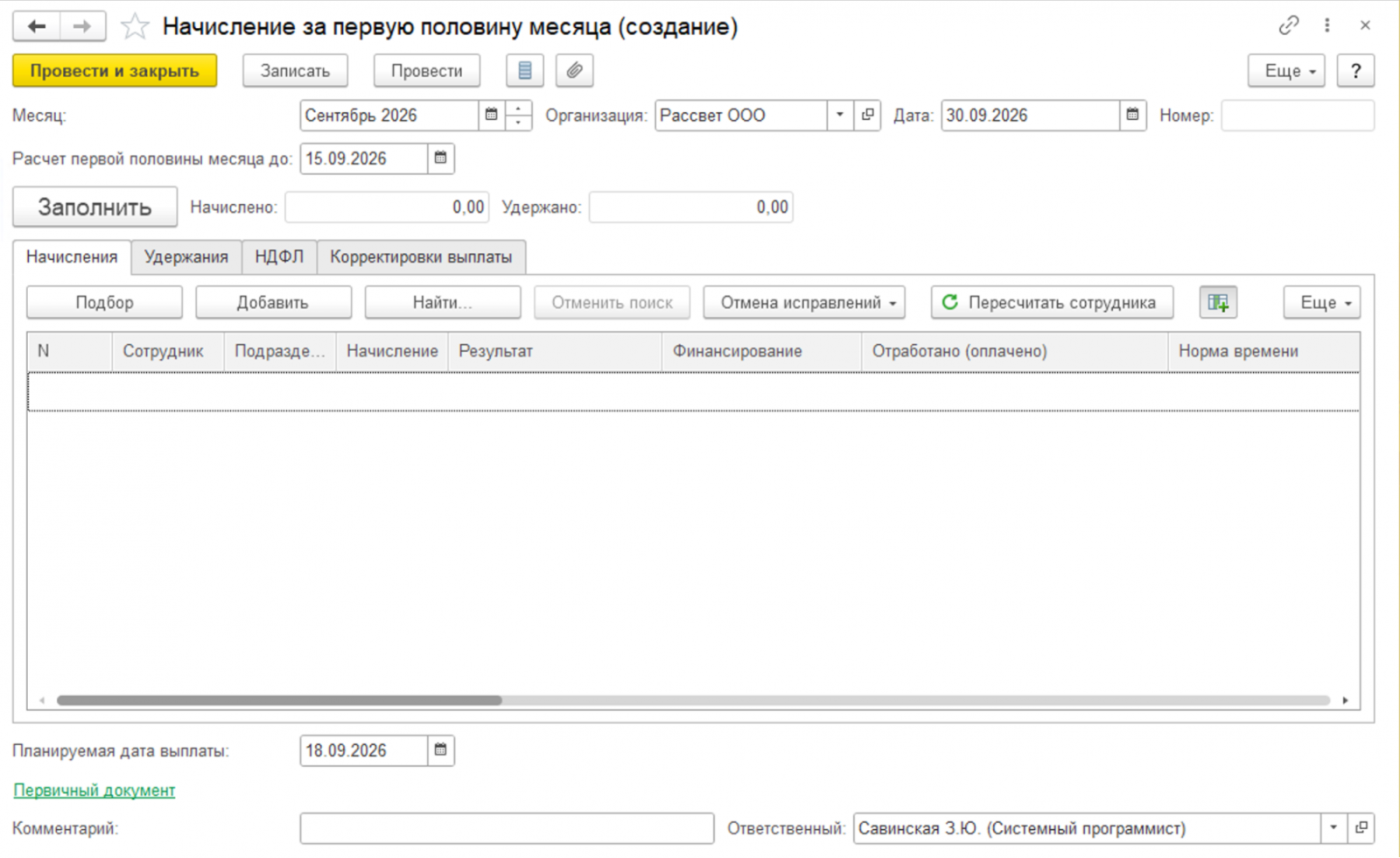Screen dimensions: 1400x858
Task: Click Провести и закрыть
Action: (115, 71)
